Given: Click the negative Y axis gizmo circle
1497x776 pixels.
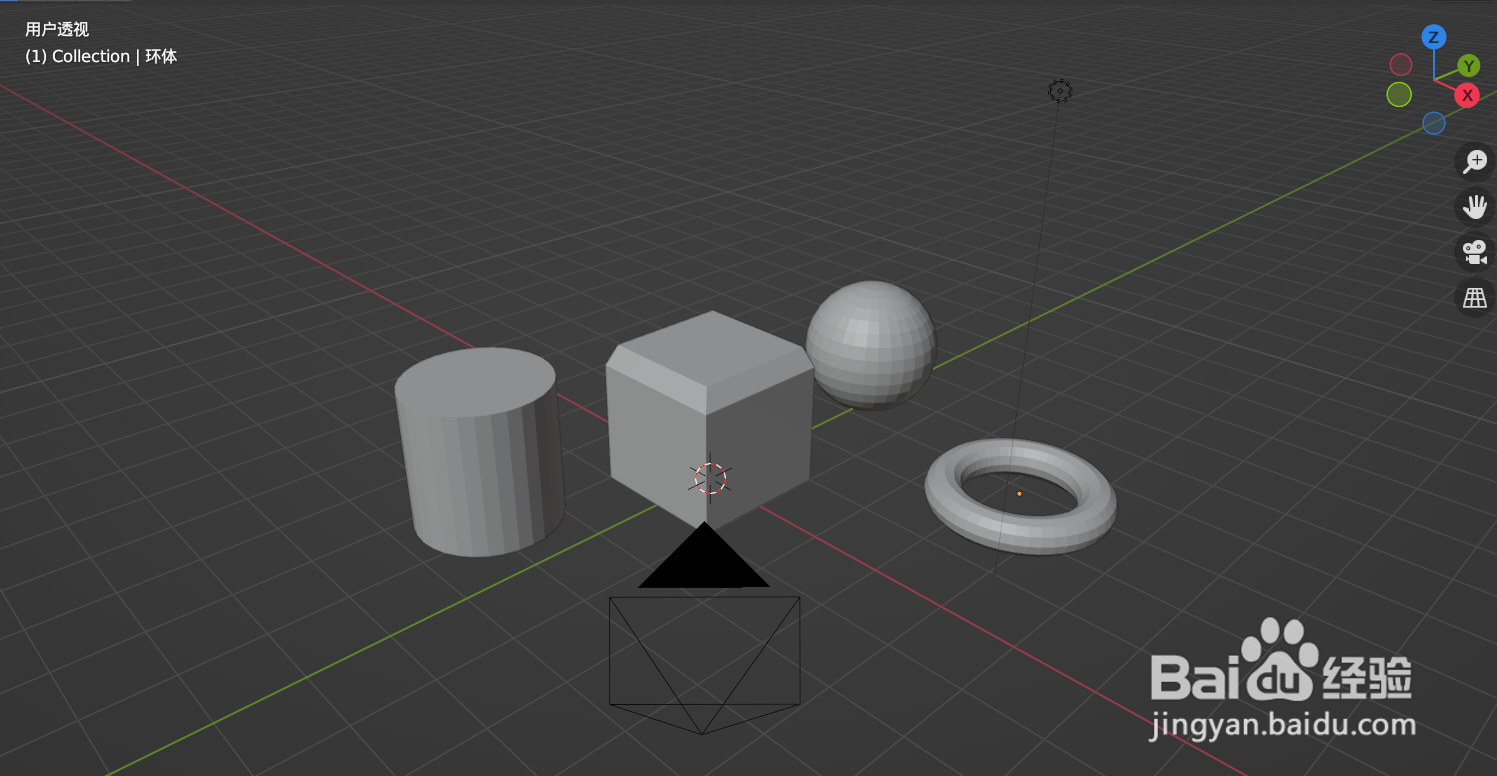Looking at the screenshot, I should (x=1399, y=95).
